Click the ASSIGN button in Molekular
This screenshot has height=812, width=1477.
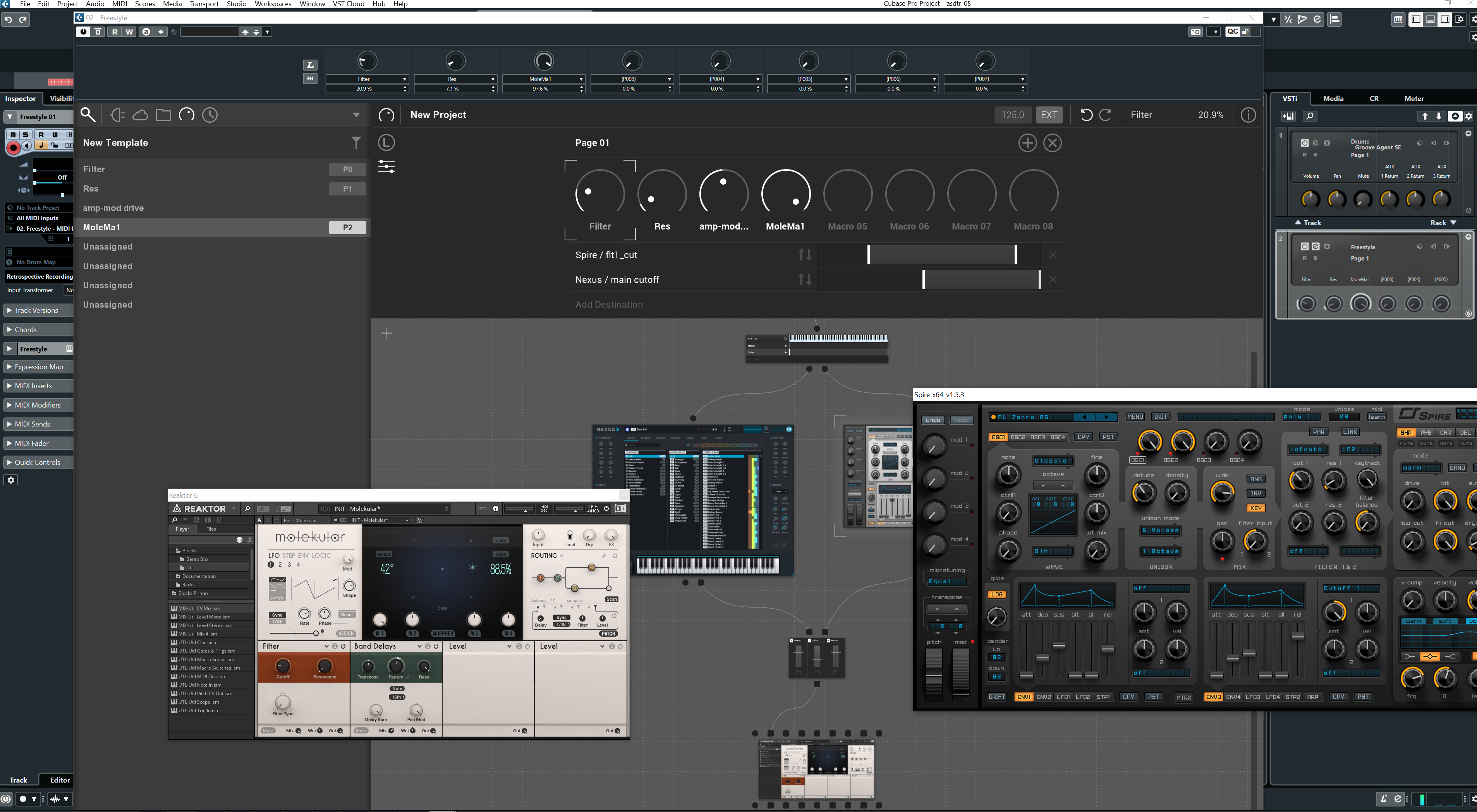click(x=346, y=634)
